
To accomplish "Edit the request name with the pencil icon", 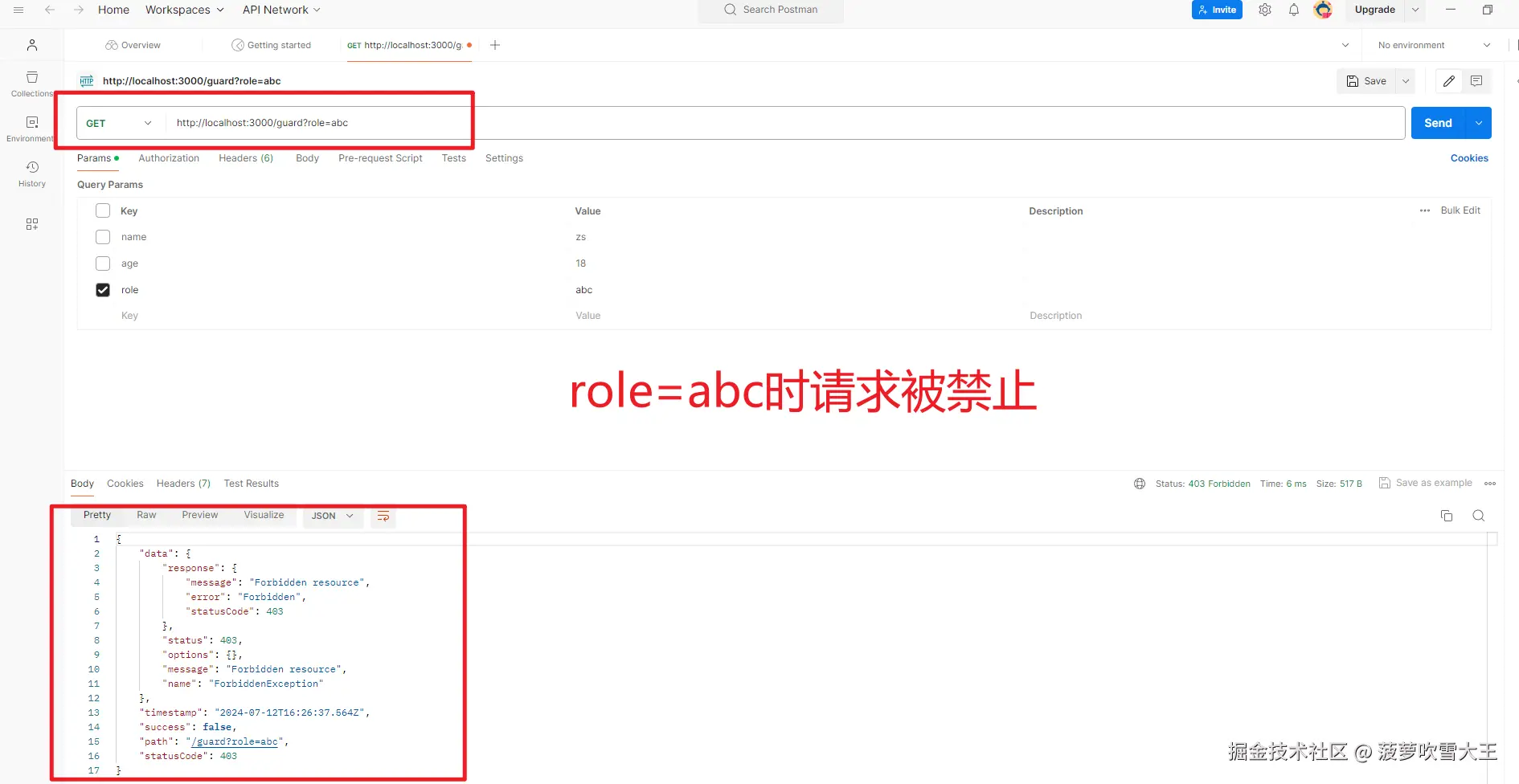I will click(x=1449, y=80).
